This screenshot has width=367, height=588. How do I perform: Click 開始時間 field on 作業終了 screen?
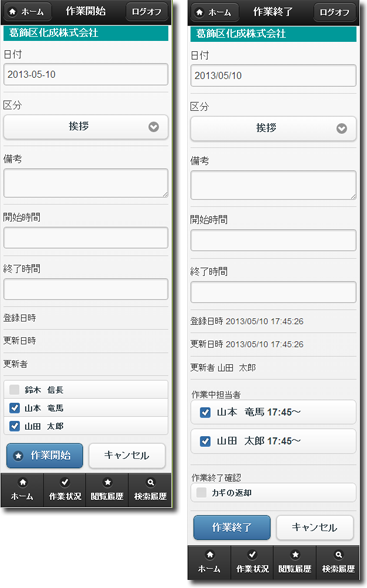coord(273,240)
